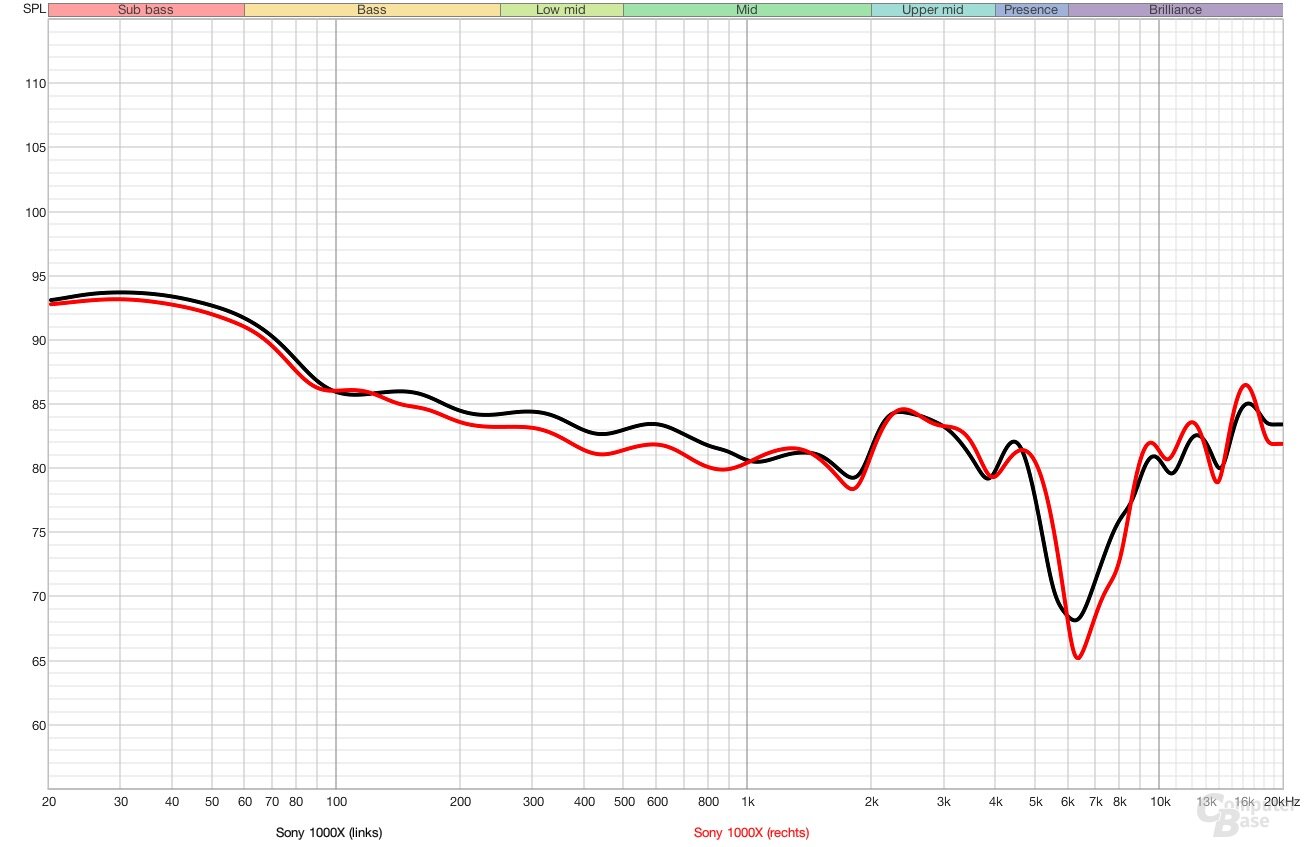Screen dimensions: 1307x847
Task: Choose the Upper mid band label
Action: (933, 10)
